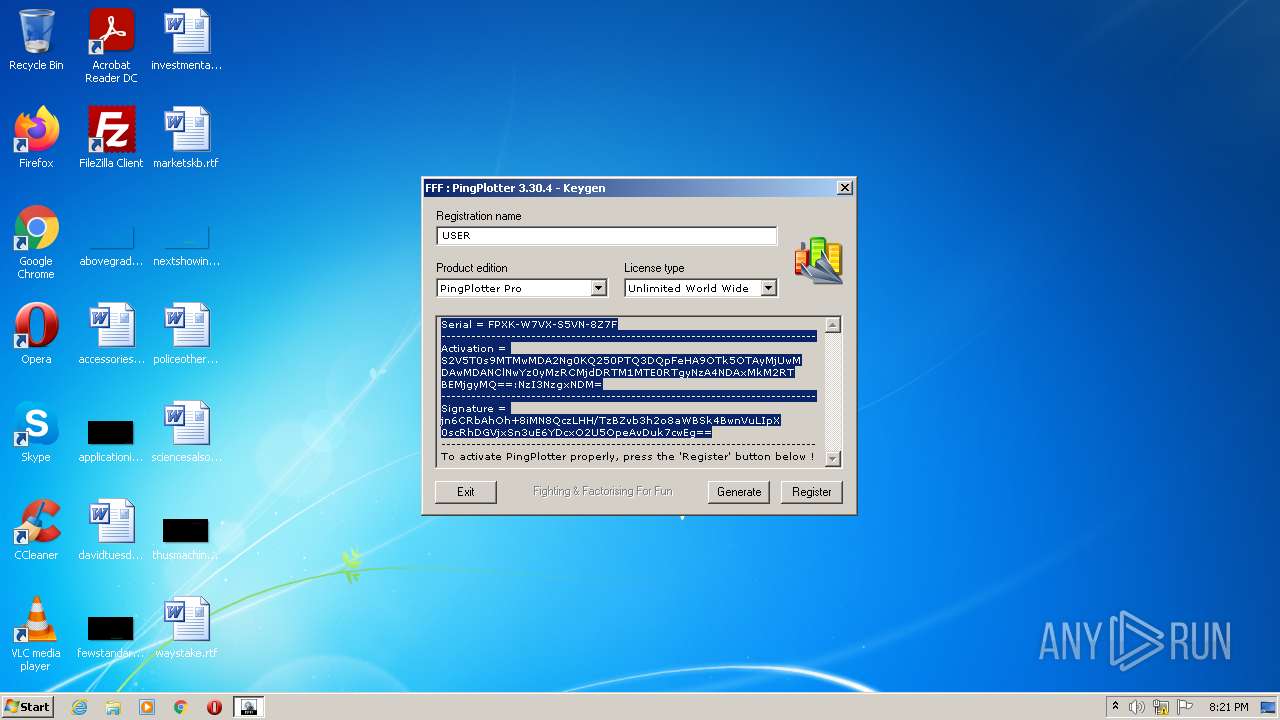Open Chrome from the taskbar
This screenshot has height=720, width=1280.
[181, 707]
